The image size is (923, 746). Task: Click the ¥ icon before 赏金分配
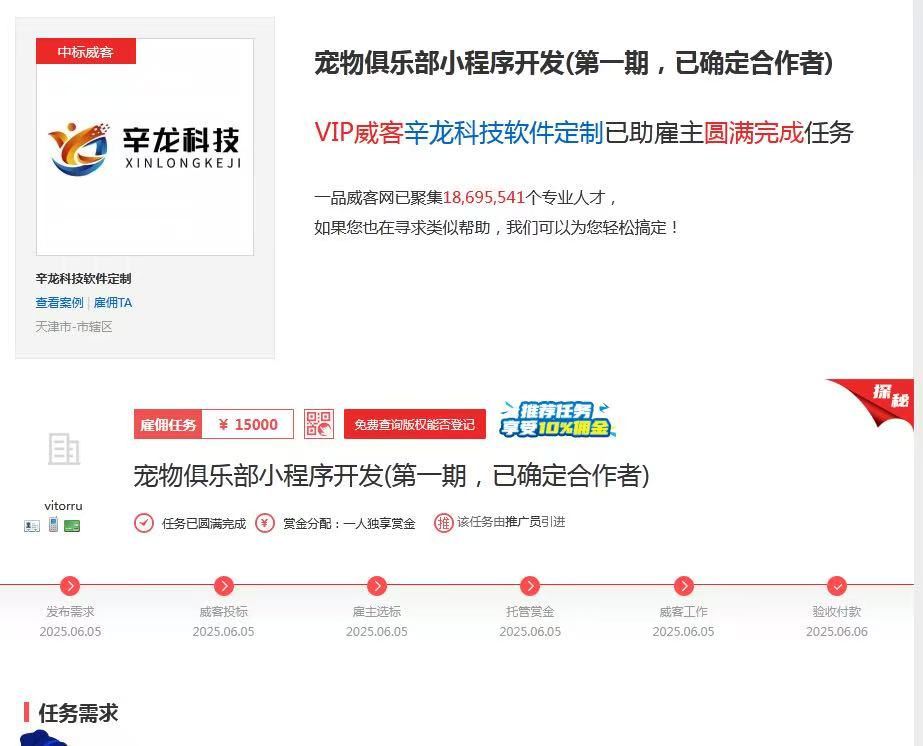[x=267, y=522]
